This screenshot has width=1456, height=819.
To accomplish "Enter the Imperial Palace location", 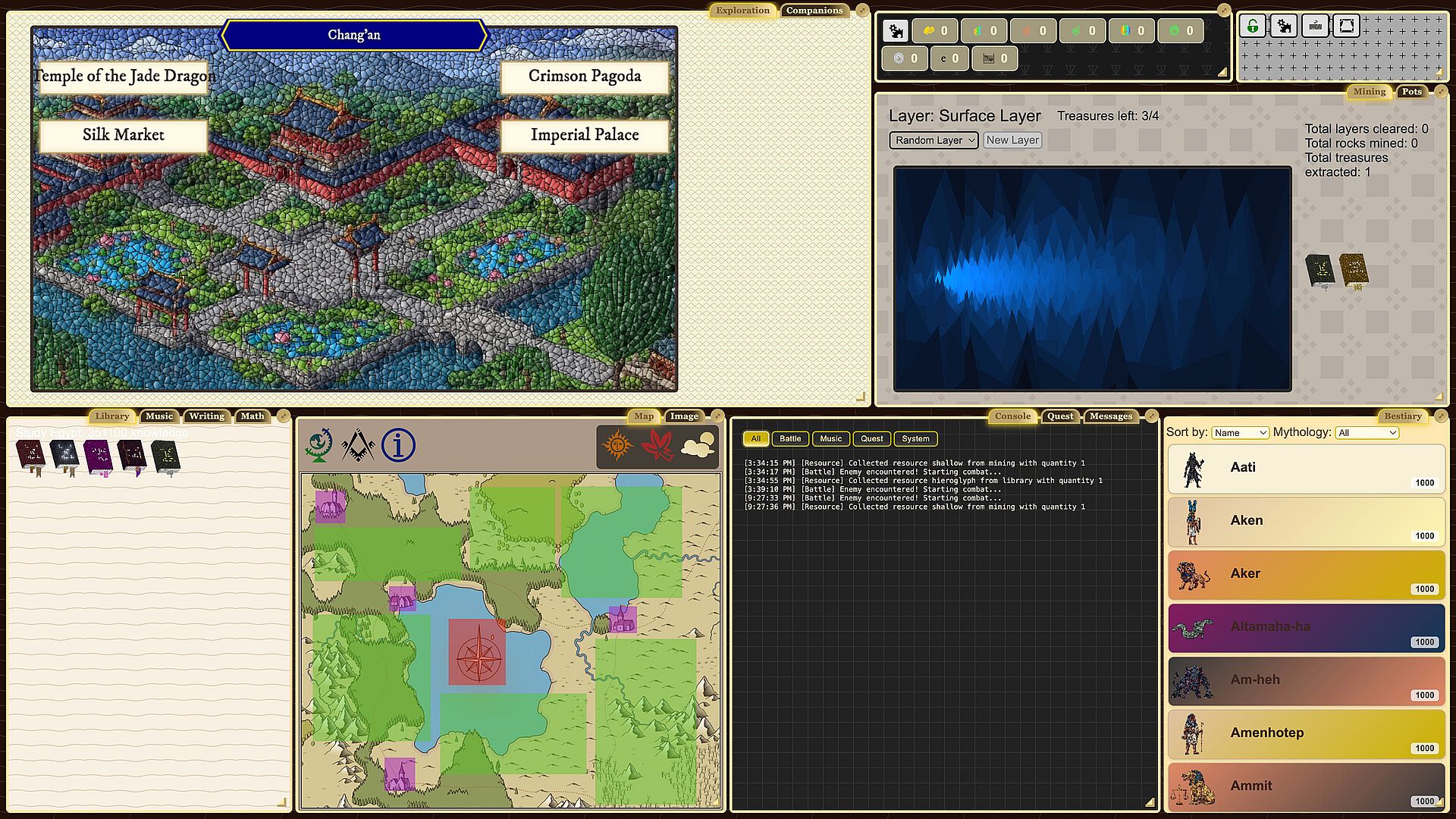I will (585, 135).
